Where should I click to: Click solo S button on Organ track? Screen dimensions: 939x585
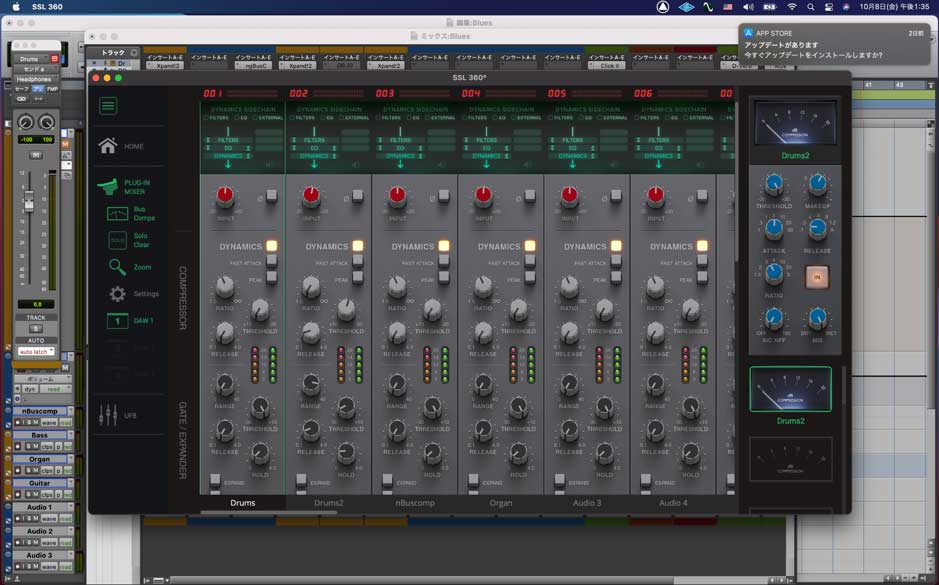(x=27, y=470)
